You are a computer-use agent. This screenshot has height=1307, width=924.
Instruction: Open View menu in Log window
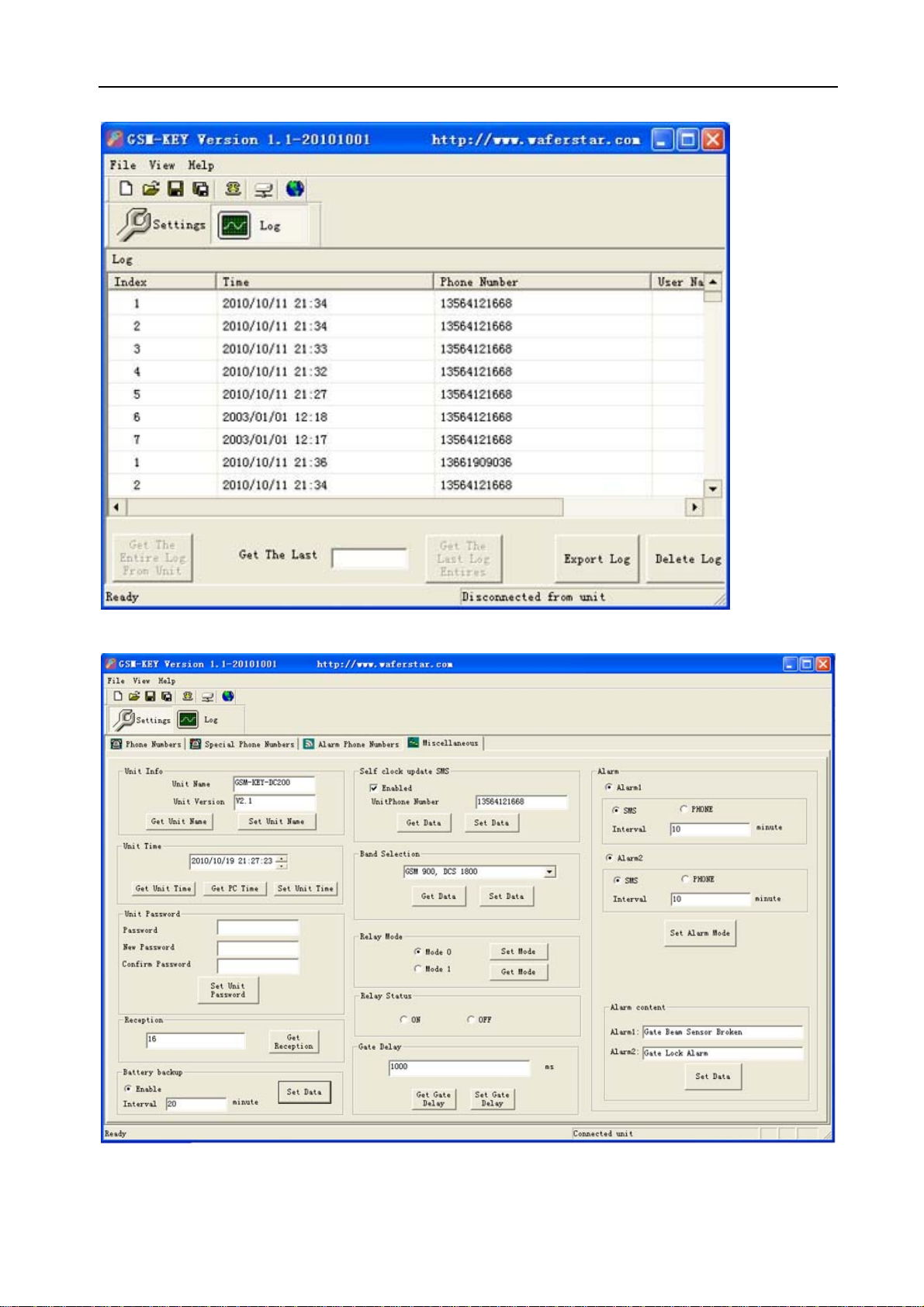(x=162, y=165)
